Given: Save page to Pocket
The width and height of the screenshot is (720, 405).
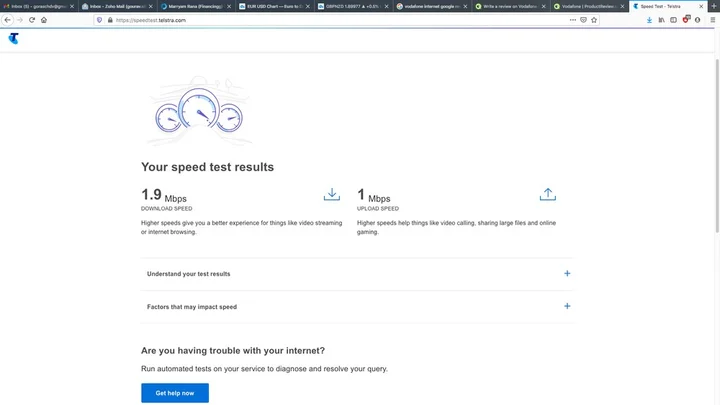Looking at the screenshot, I should click(x=583, y=20).
